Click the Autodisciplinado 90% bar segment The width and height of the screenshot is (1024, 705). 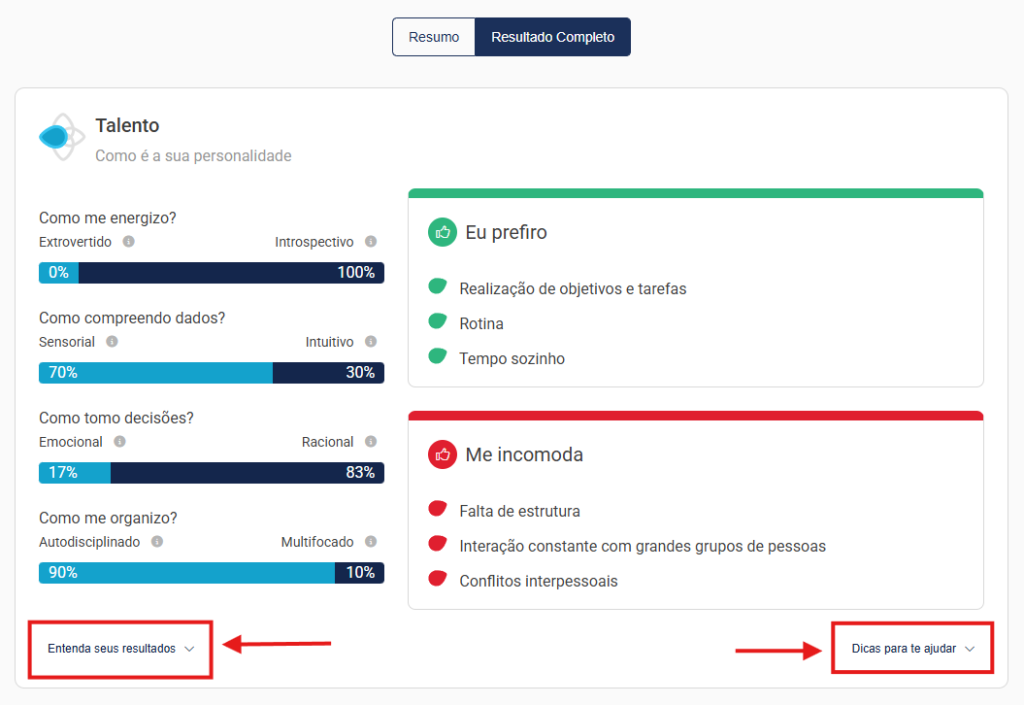coord(186,573)
